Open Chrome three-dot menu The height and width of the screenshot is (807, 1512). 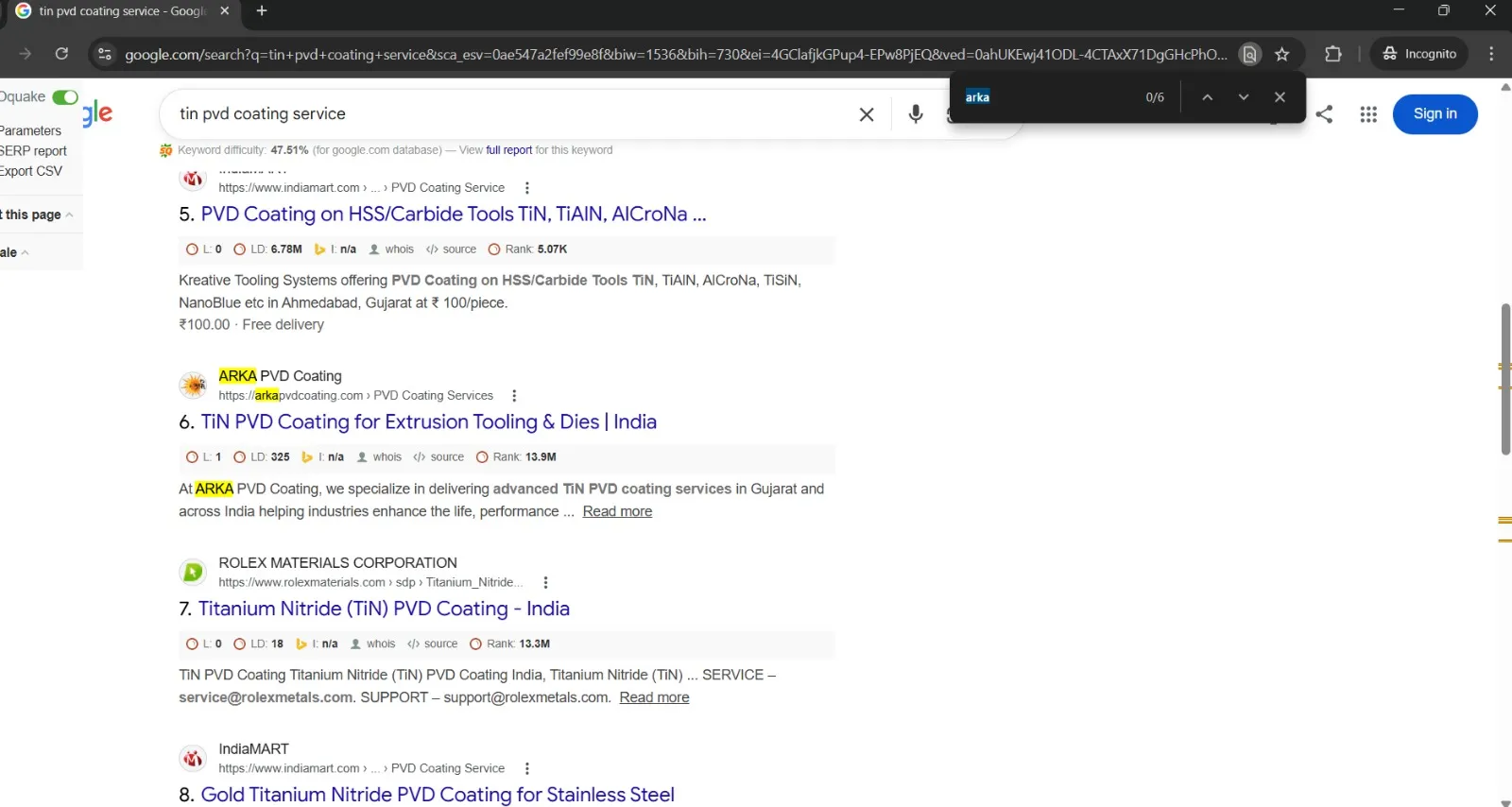tap(1491, 54)
